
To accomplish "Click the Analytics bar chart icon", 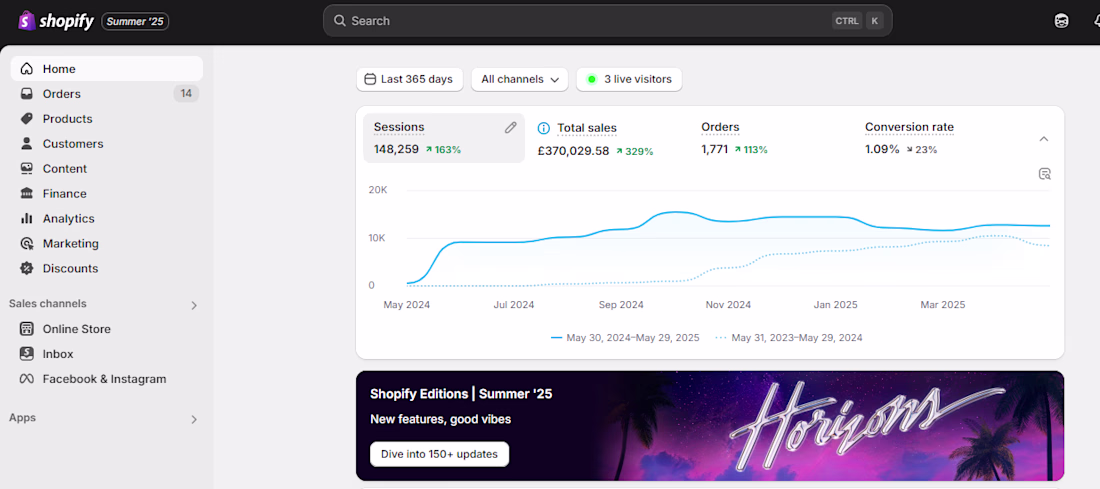I will 27,218.
